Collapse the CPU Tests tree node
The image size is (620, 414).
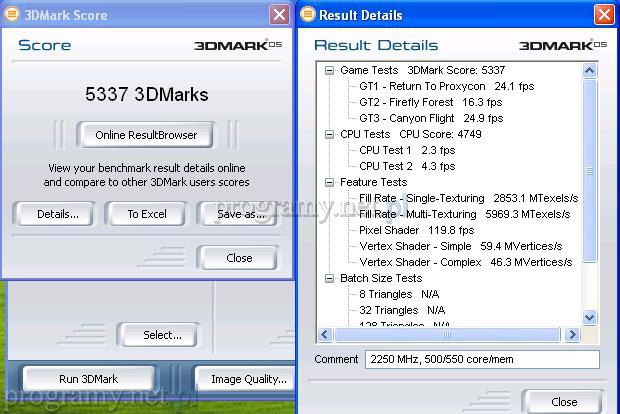pos(330,134)
